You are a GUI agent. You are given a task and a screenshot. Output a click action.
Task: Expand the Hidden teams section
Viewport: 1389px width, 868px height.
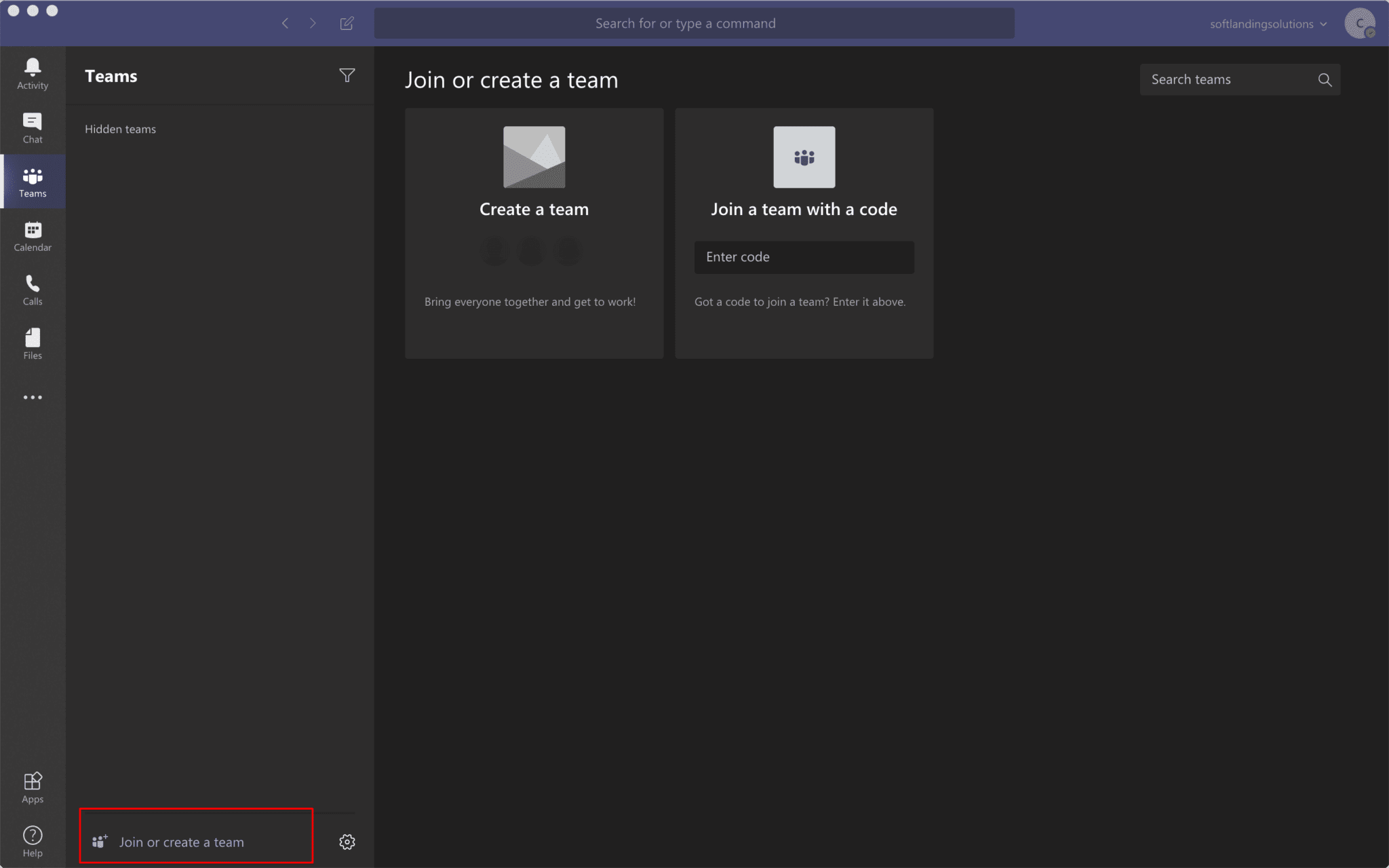tap(120, 129)
